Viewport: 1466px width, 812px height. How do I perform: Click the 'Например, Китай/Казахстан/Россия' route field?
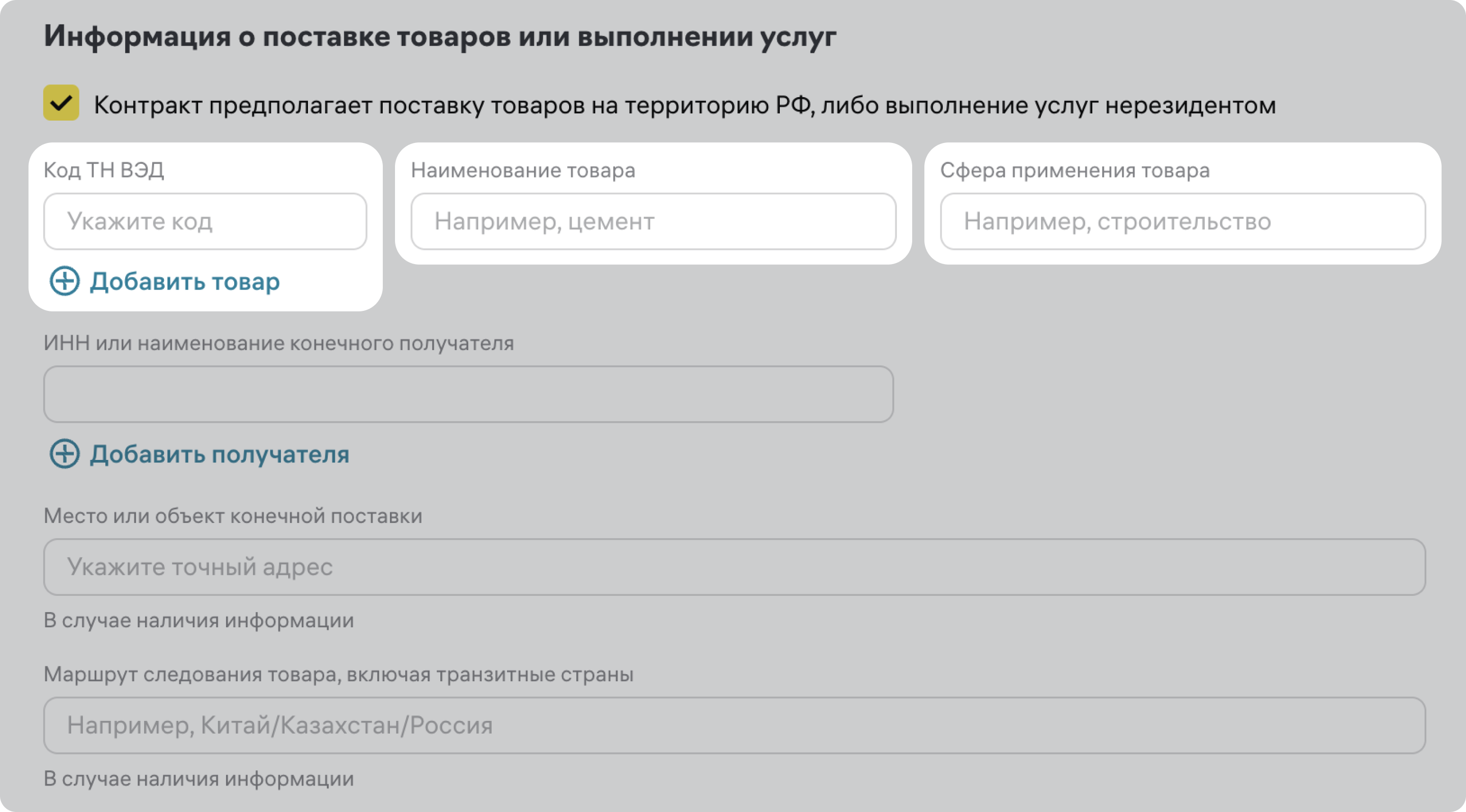pos(734,726)
